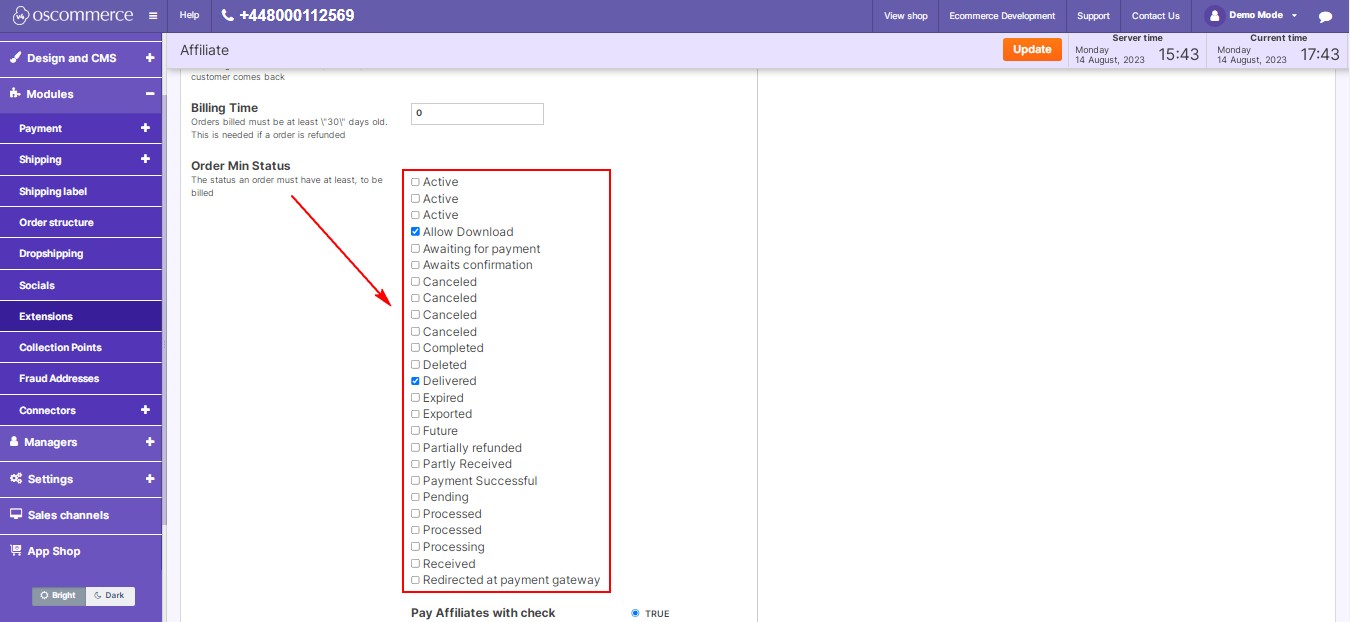Open Contact Us link

click(x=1156, y=16)
